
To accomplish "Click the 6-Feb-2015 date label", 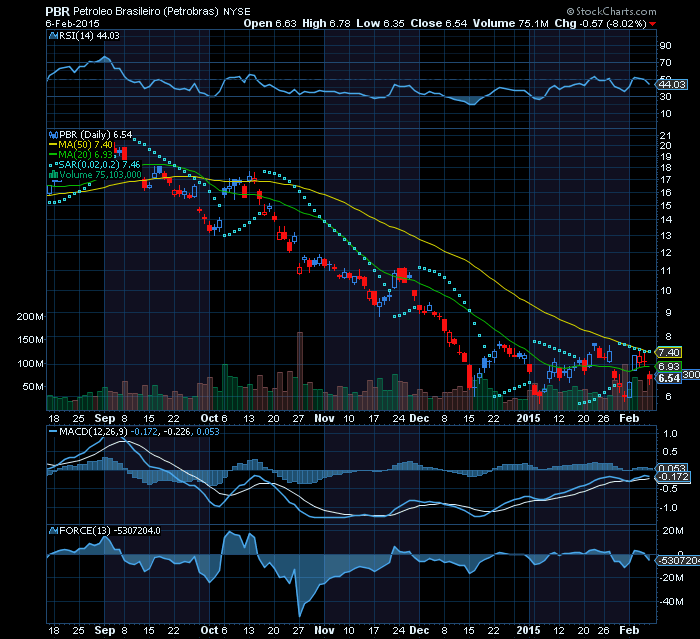I will (x=73, y=23).
